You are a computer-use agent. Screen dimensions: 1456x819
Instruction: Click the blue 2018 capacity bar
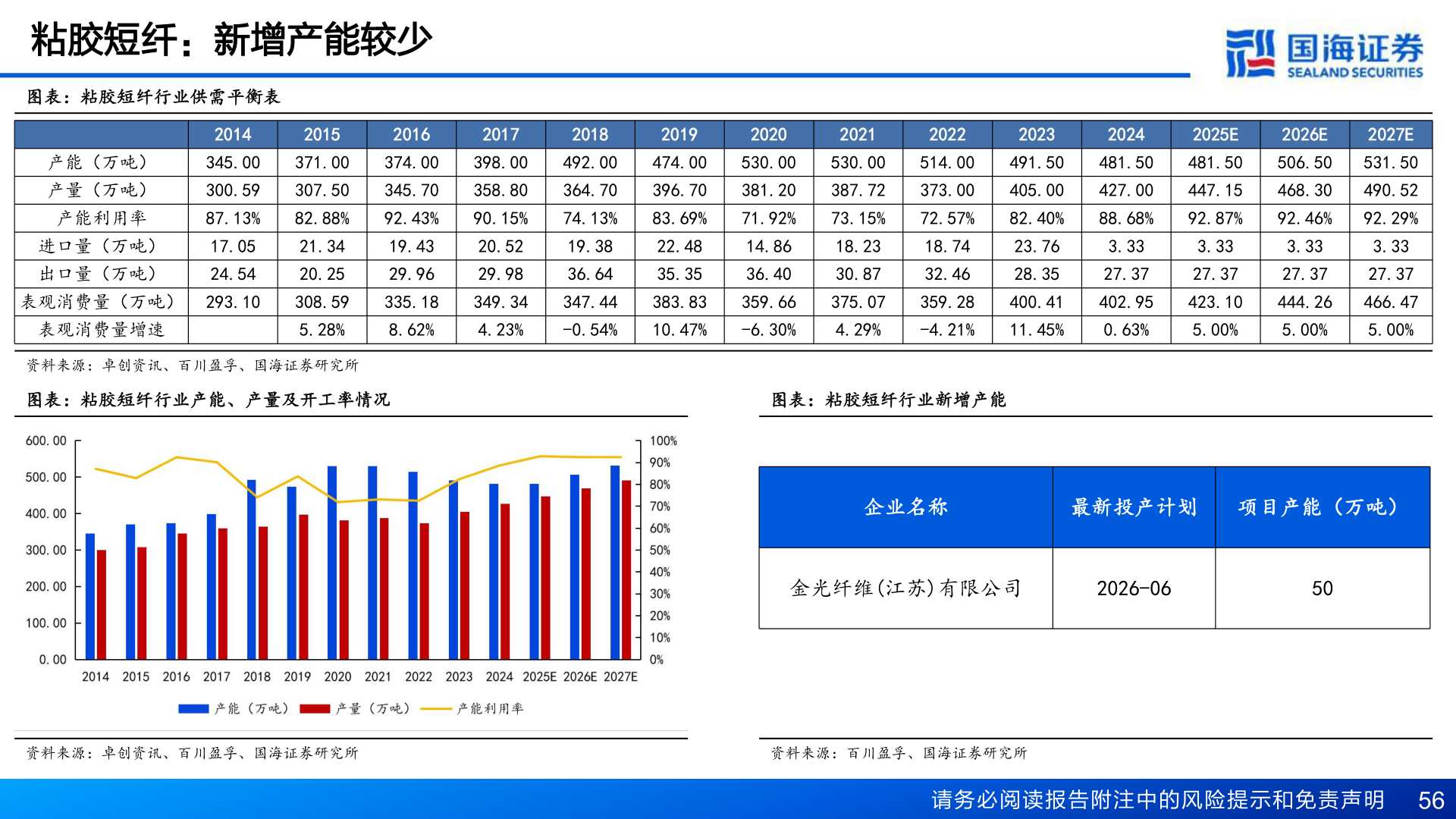(x=252, y=570)
